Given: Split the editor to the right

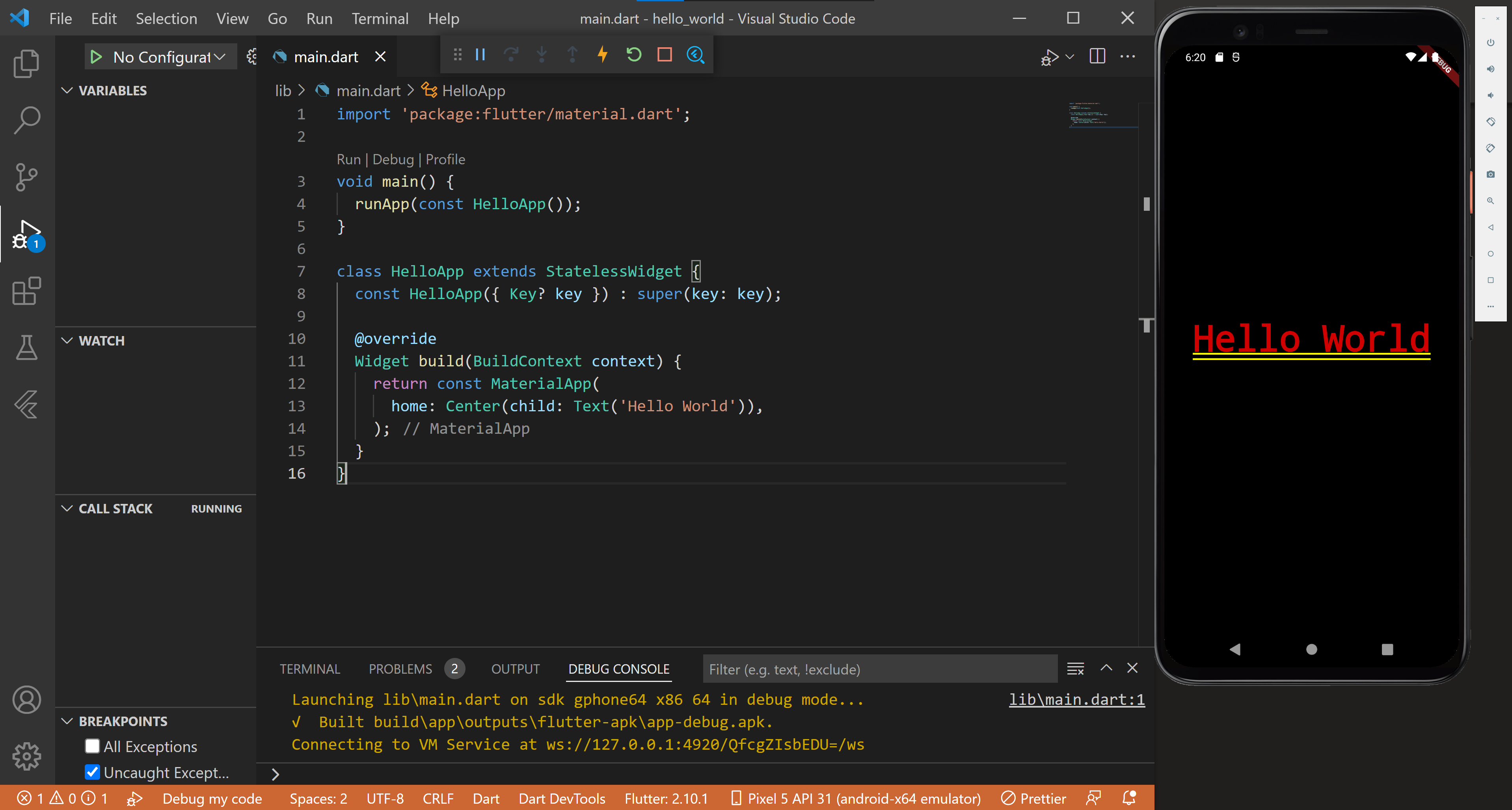Looking at the screenshot, I should [x=1097, y=56].
